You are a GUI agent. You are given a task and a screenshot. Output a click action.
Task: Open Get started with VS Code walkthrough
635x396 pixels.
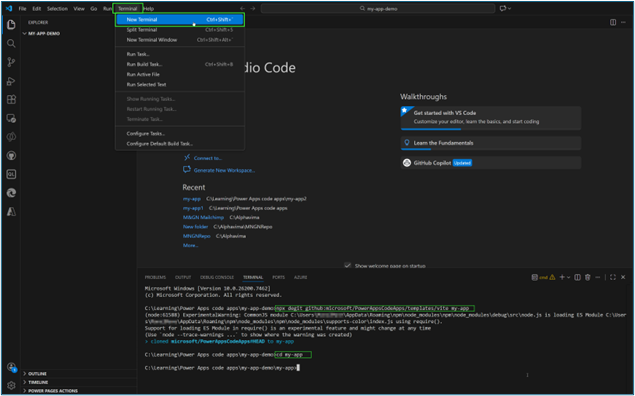[x=491, y=118]
